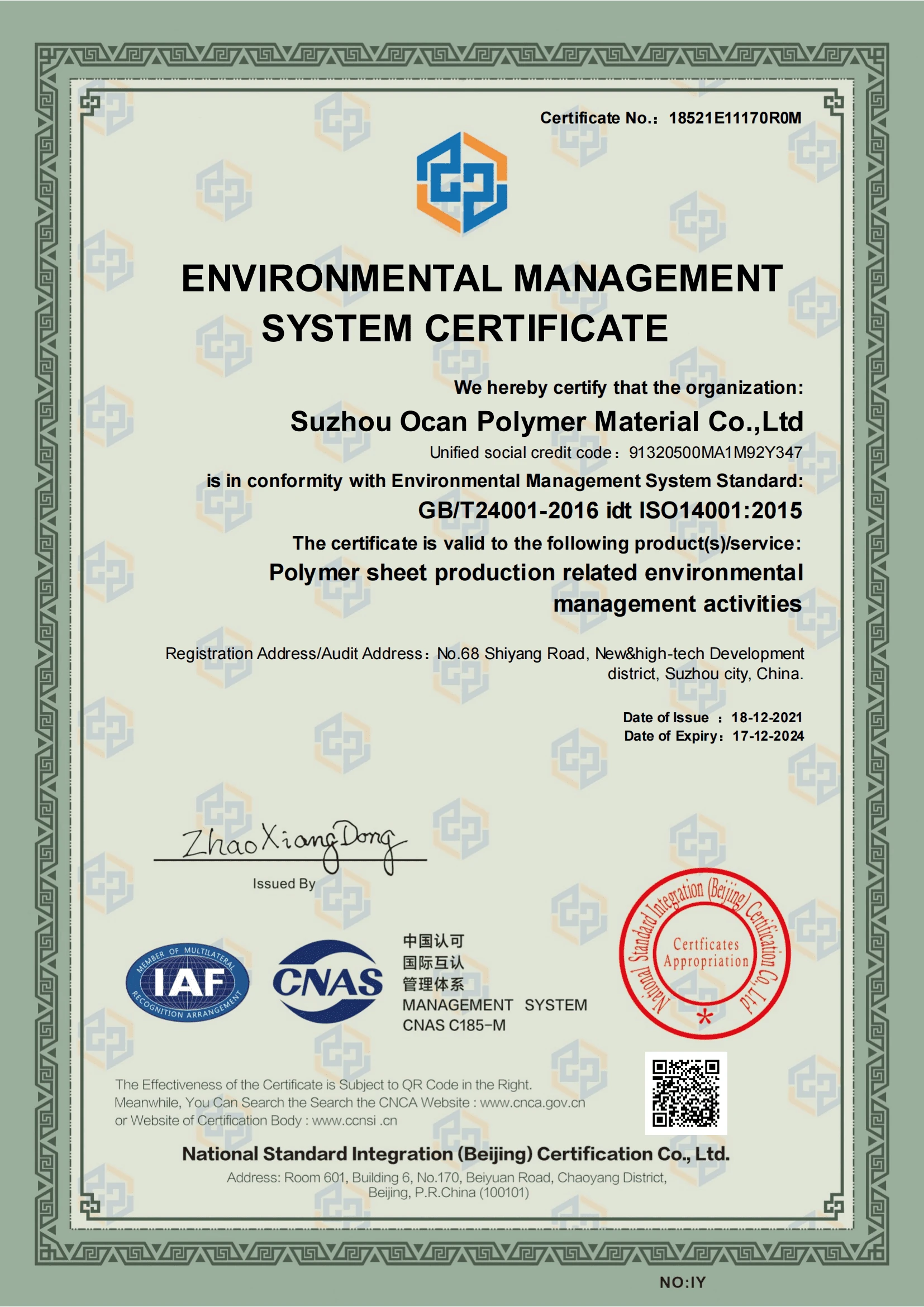Click the red circular certification stamp
Viewport: 924px width, 1307px height.
tap(705, 953)
